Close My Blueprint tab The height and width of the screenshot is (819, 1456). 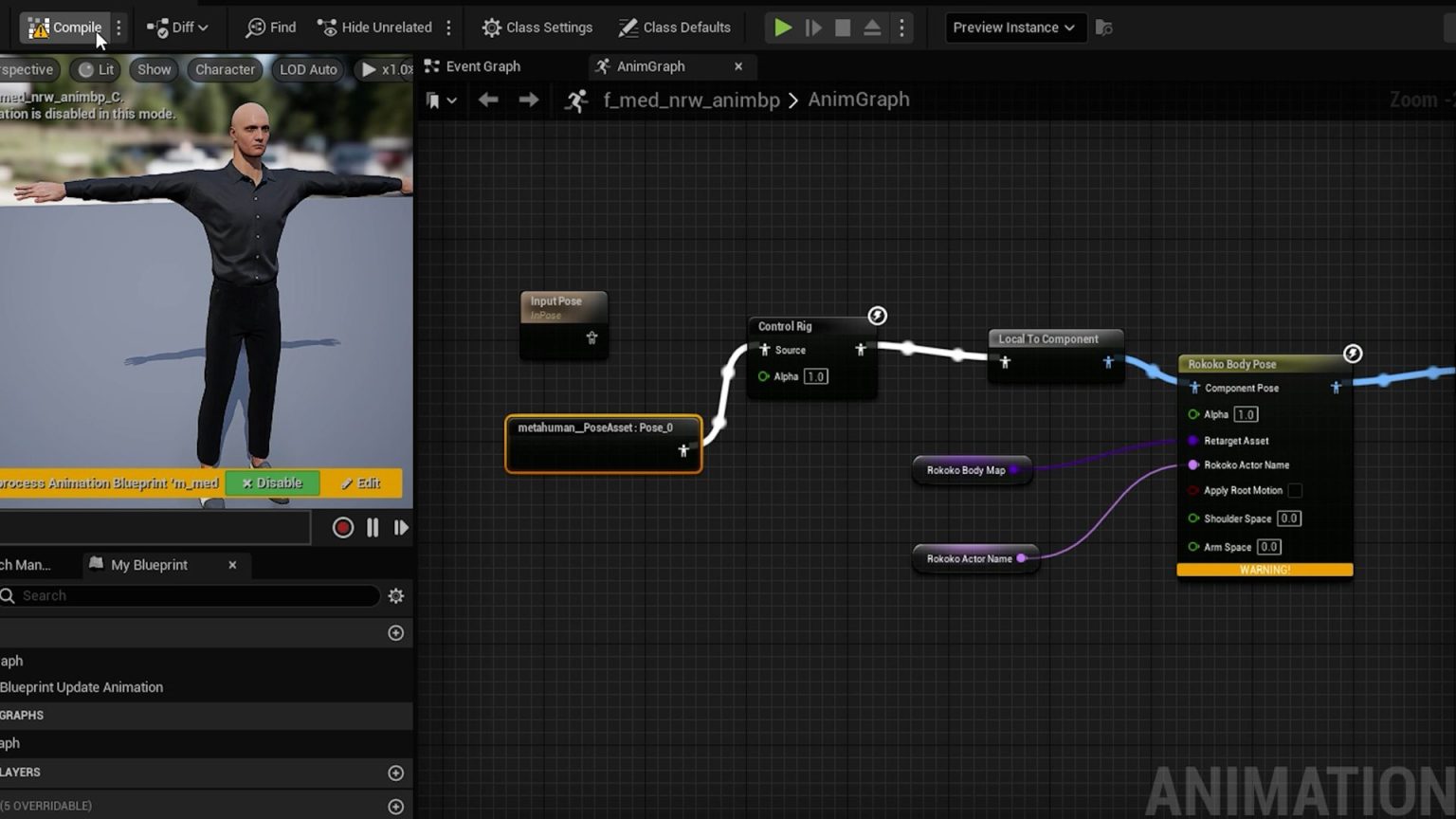[232, 565]
